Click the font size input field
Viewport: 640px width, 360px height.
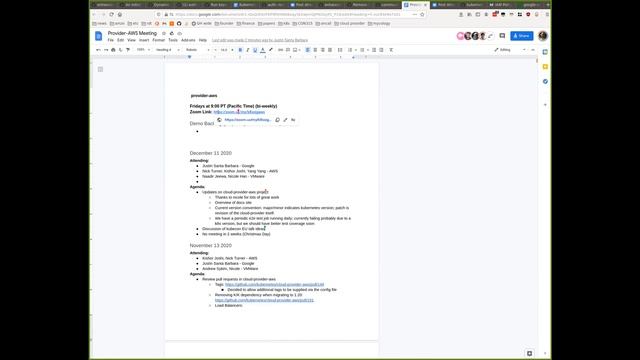pyautogui.click(x=224, y=50)
